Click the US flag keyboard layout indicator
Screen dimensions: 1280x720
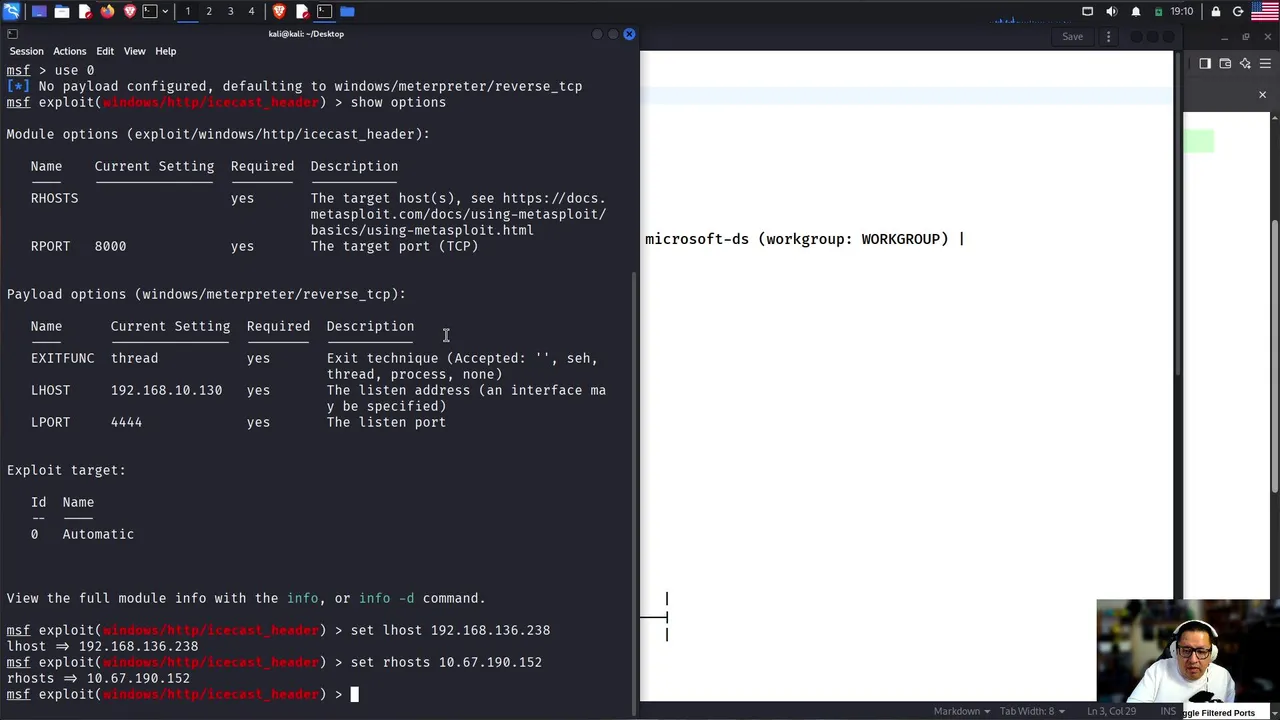(x=1265, y=11)
